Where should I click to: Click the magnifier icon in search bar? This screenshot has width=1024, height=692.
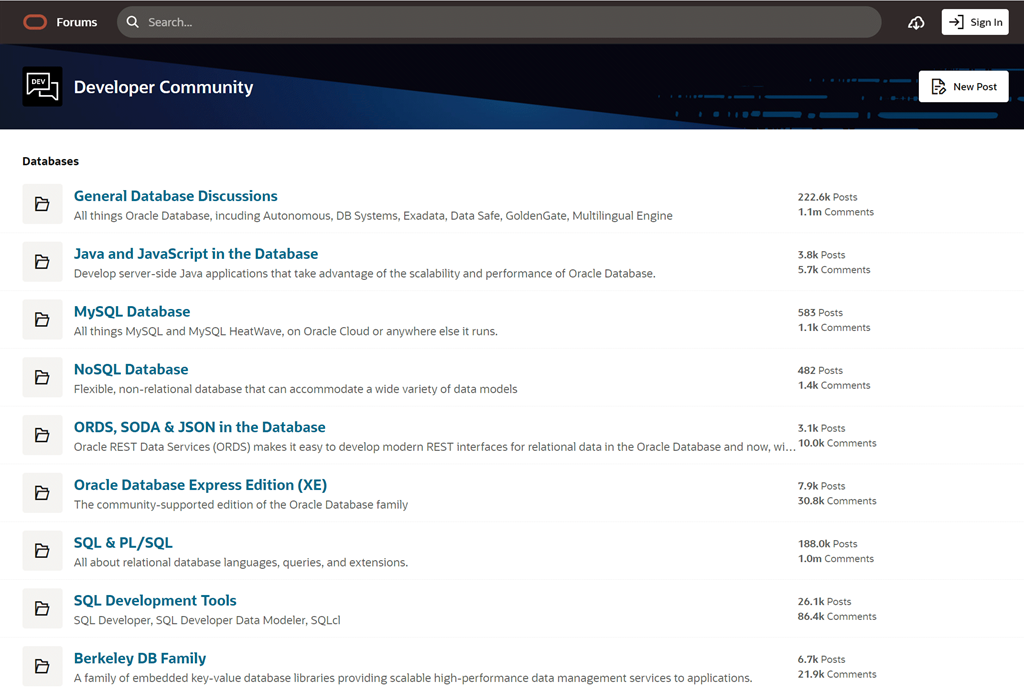[x=133, y=22]
